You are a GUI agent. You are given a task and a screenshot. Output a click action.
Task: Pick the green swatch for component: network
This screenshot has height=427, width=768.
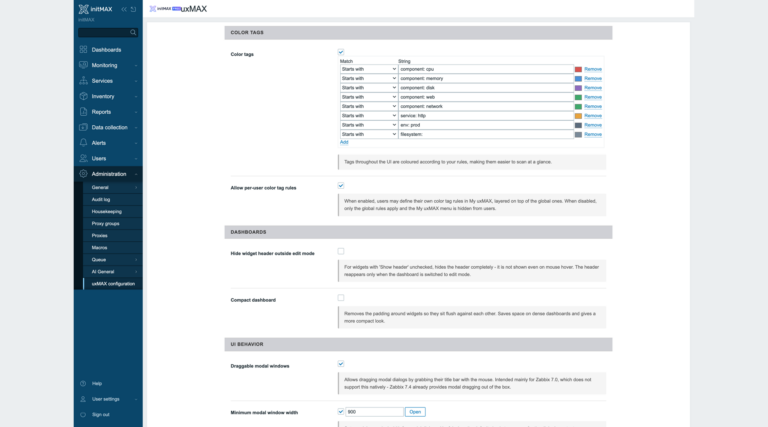pos(578,107)
